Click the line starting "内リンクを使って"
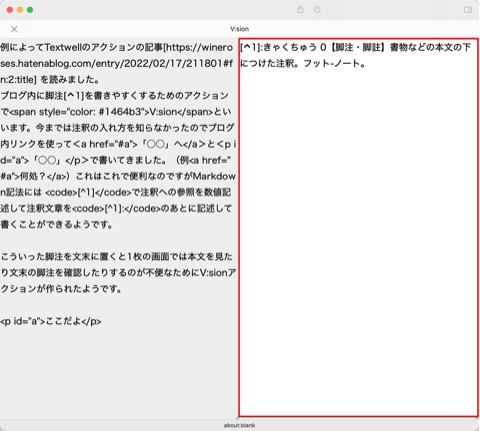Image resolution: width=480 pixels, height=431 pixels. (x=118, y=144)
